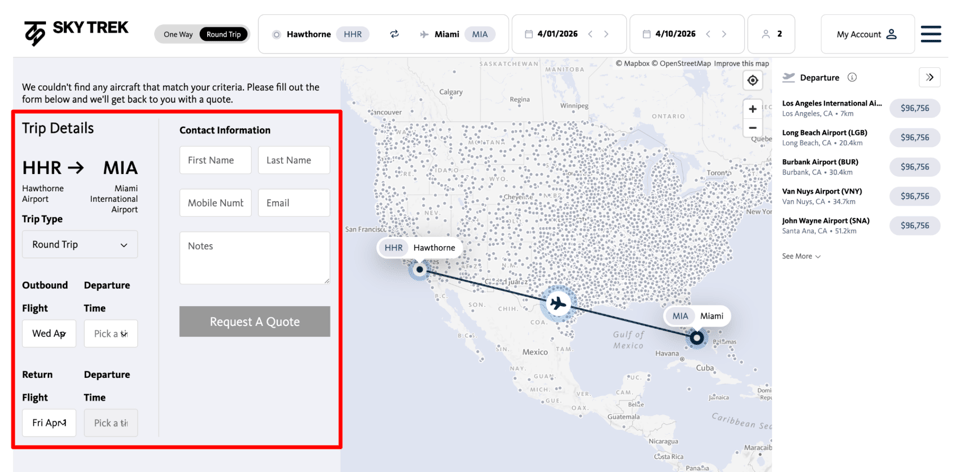
Task: Swap origin and destination airports
Action: (394, 34)
